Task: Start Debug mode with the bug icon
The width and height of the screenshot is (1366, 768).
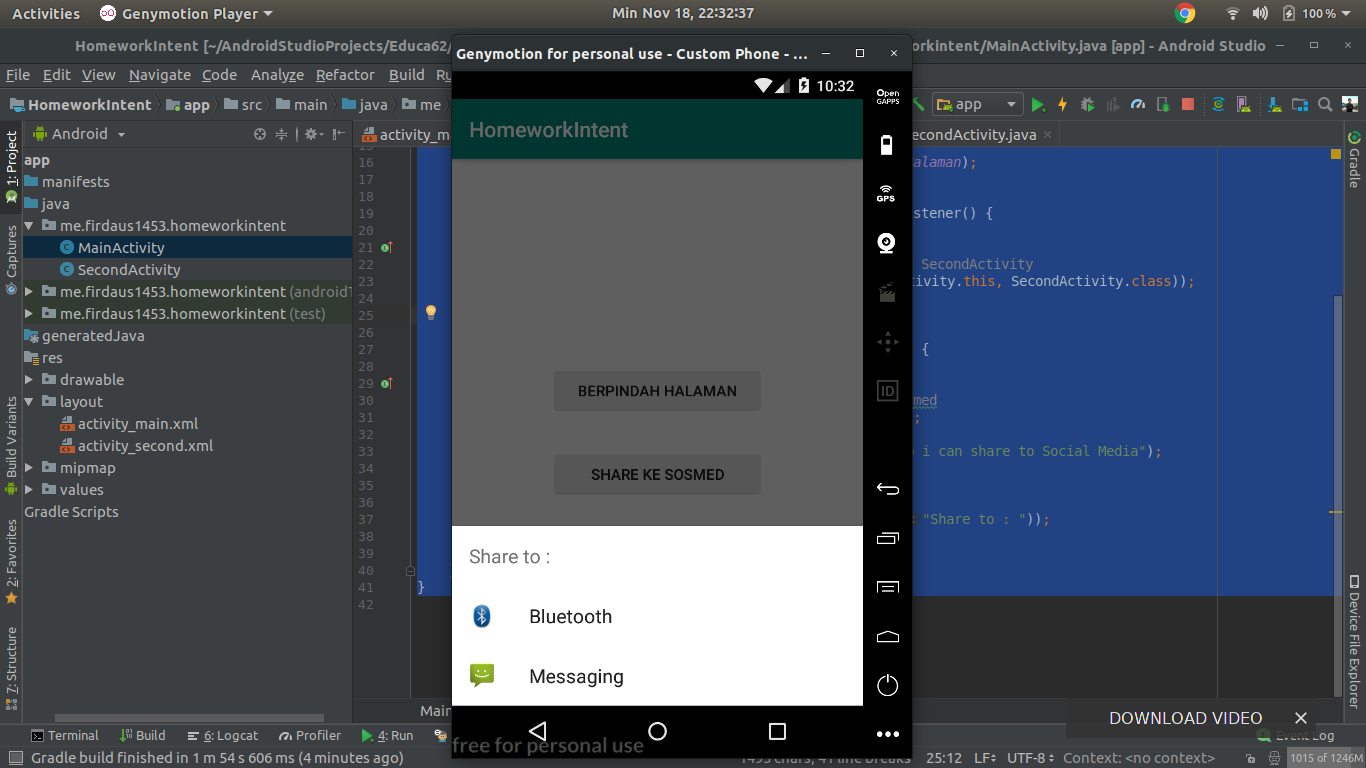Action: (1089, 104)
